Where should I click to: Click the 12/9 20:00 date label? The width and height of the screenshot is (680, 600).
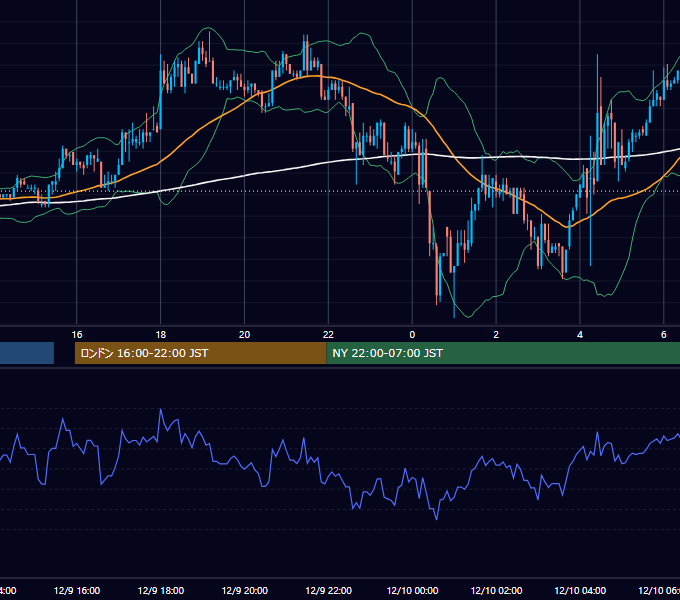click(x=245, y=590)
